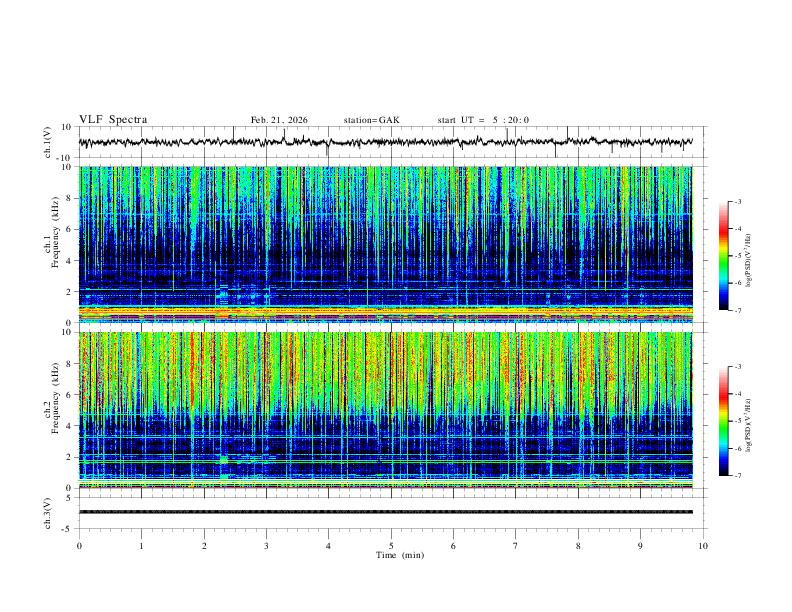Click the '8' tick label on the time axis
The image size is (792, 612).
click(578, 546)
